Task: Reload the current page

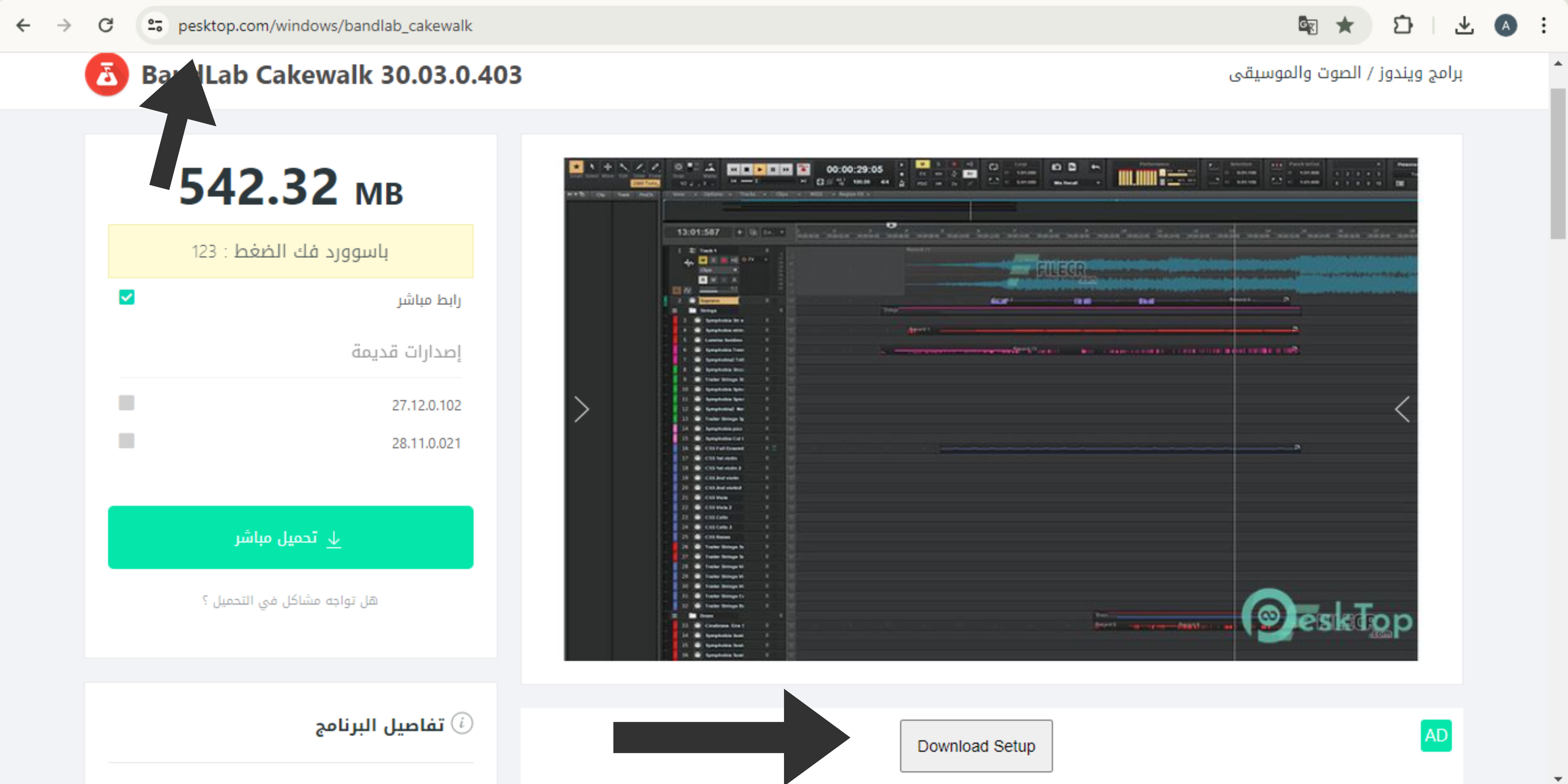Action: point(106,26)
